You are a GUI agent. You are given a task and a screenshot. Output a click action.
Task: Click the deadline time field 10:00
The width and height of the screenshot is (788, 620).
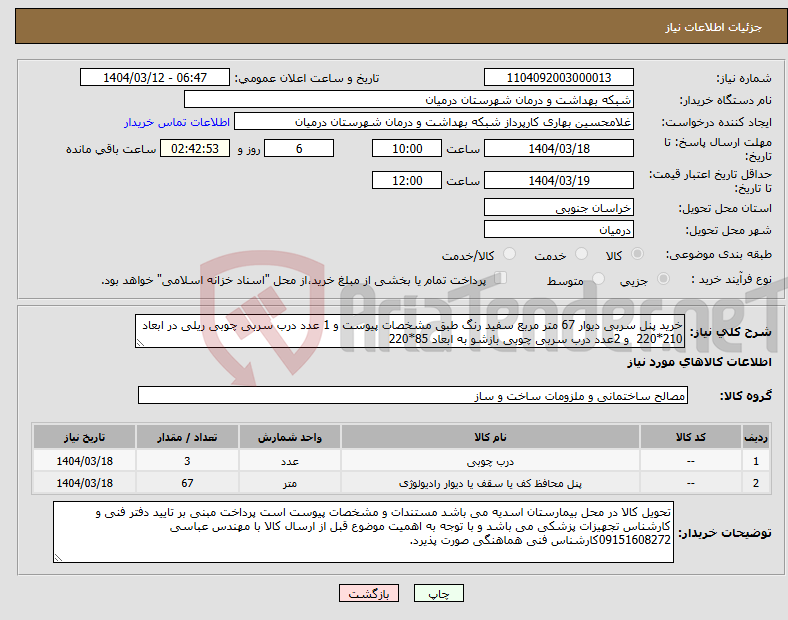pos(407,148)
